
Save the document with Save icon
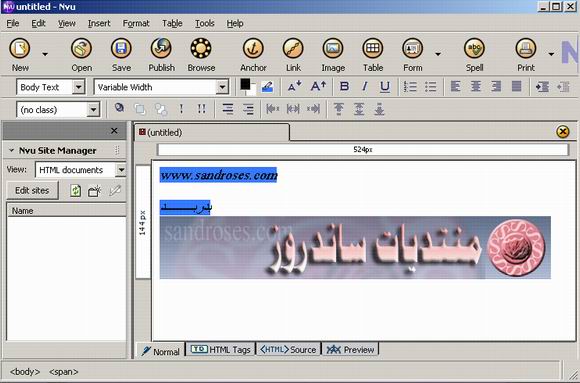[x=121, y=48]
